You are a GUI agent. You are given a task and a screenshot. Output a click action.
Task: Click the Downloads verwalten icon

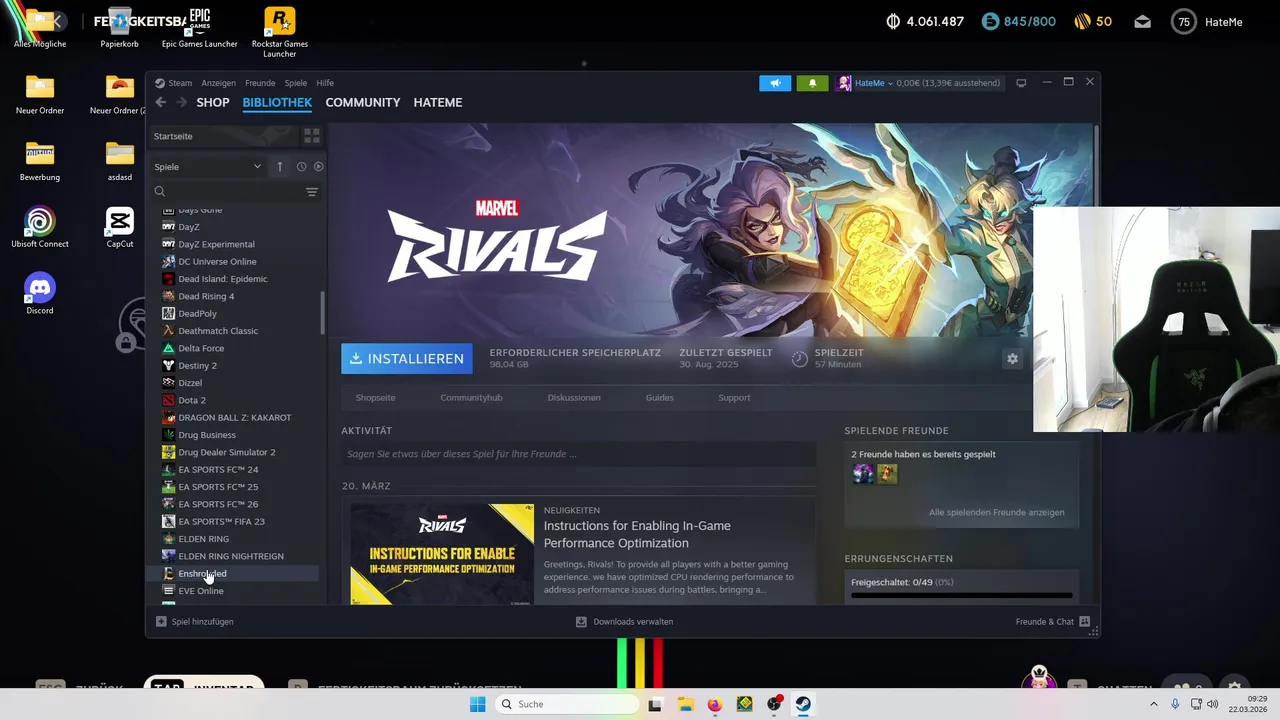point(581,621)
